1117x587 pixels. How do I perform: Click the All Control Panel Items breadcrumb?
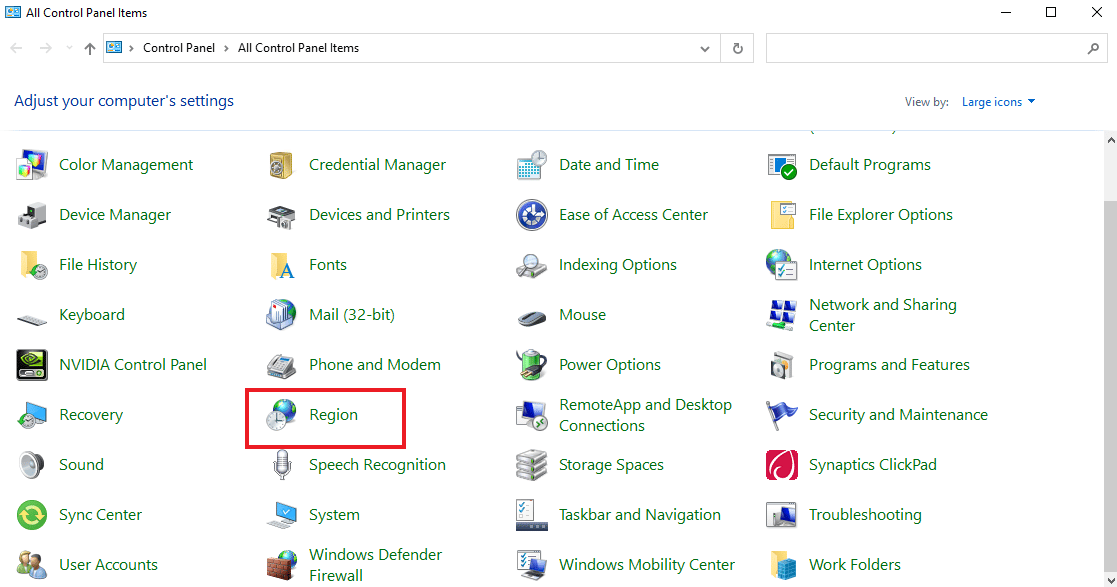[x=298, y=48]
